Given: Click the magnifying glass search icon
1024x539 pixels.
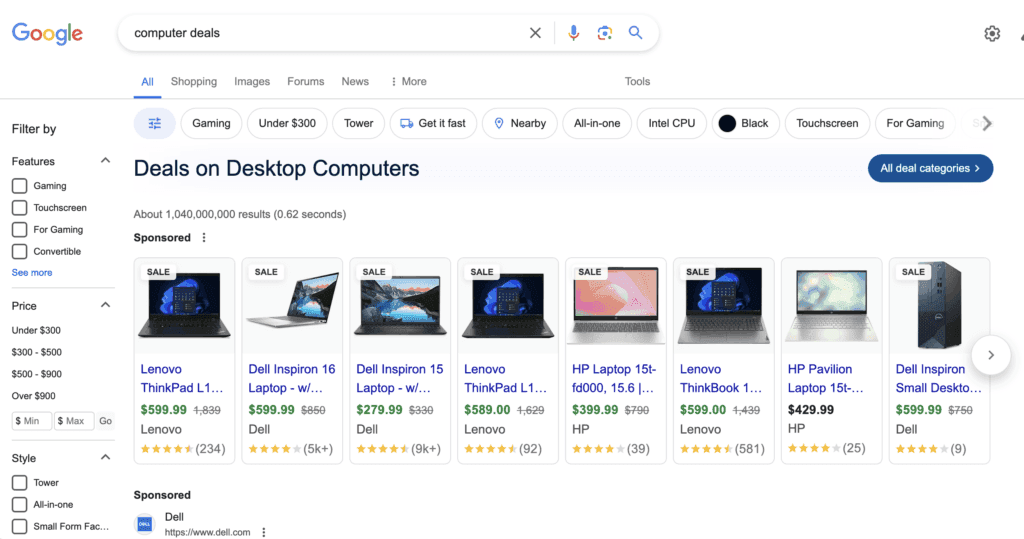Looking at the screenshot, I should [x=635, y=33].
